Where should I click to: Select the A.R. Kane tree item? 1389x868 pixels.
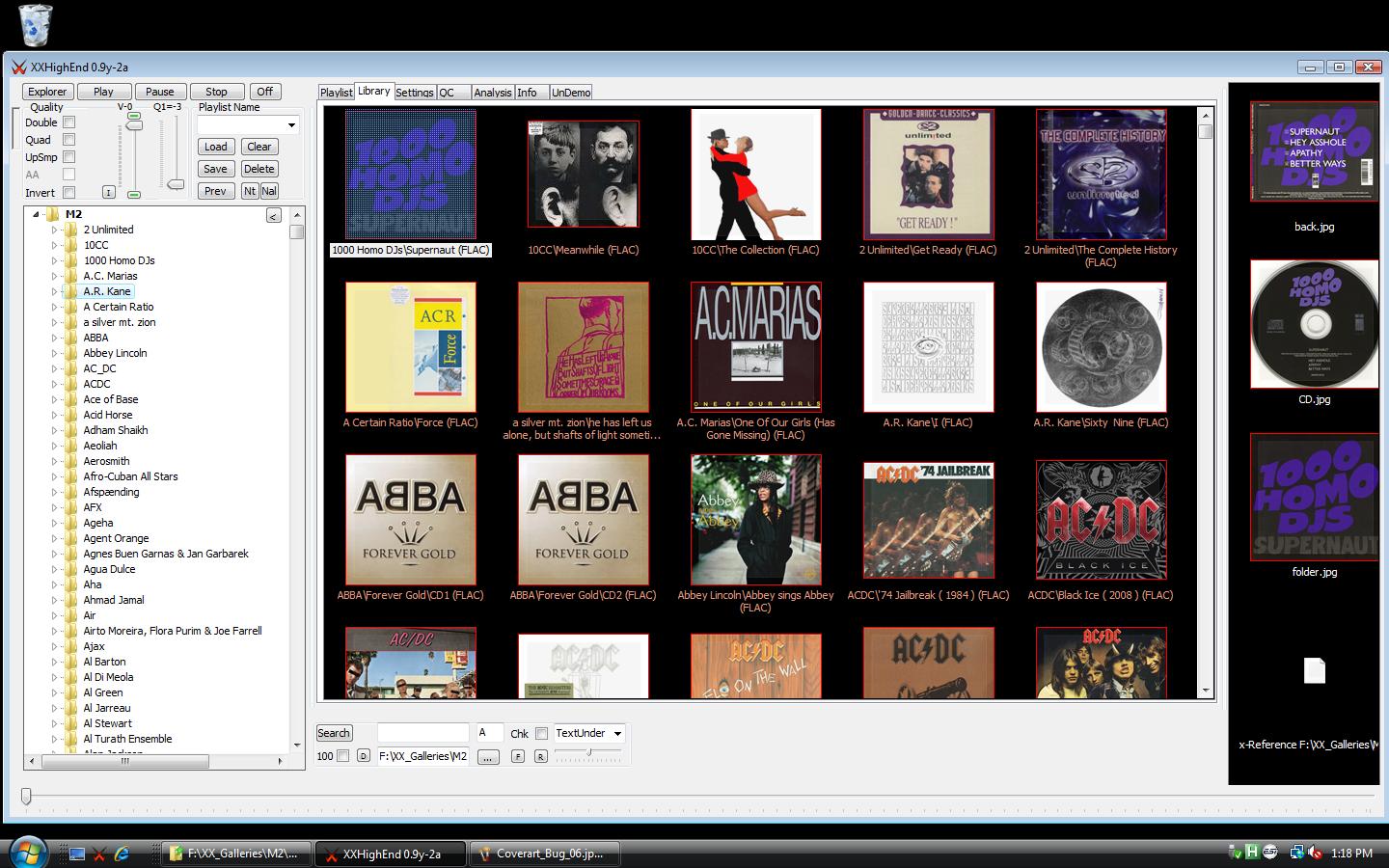point(106,291)
